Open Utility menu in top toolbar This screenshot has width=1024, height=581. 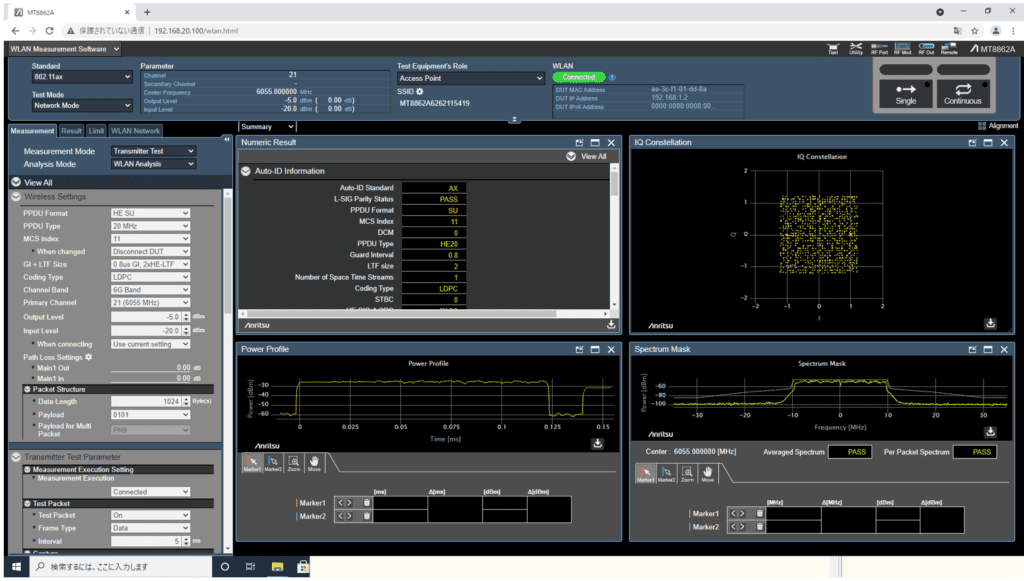pos(856,48)
